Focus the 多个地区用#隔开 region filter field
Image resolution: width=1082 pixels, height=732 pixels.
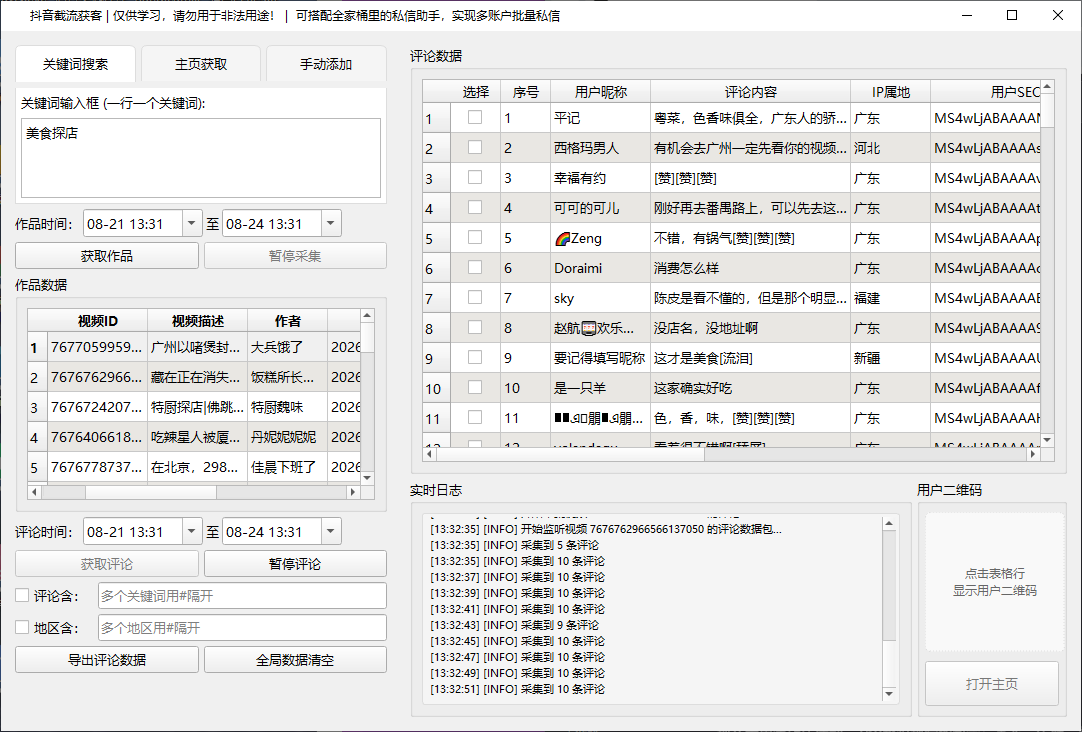click(x=242, y=628)
